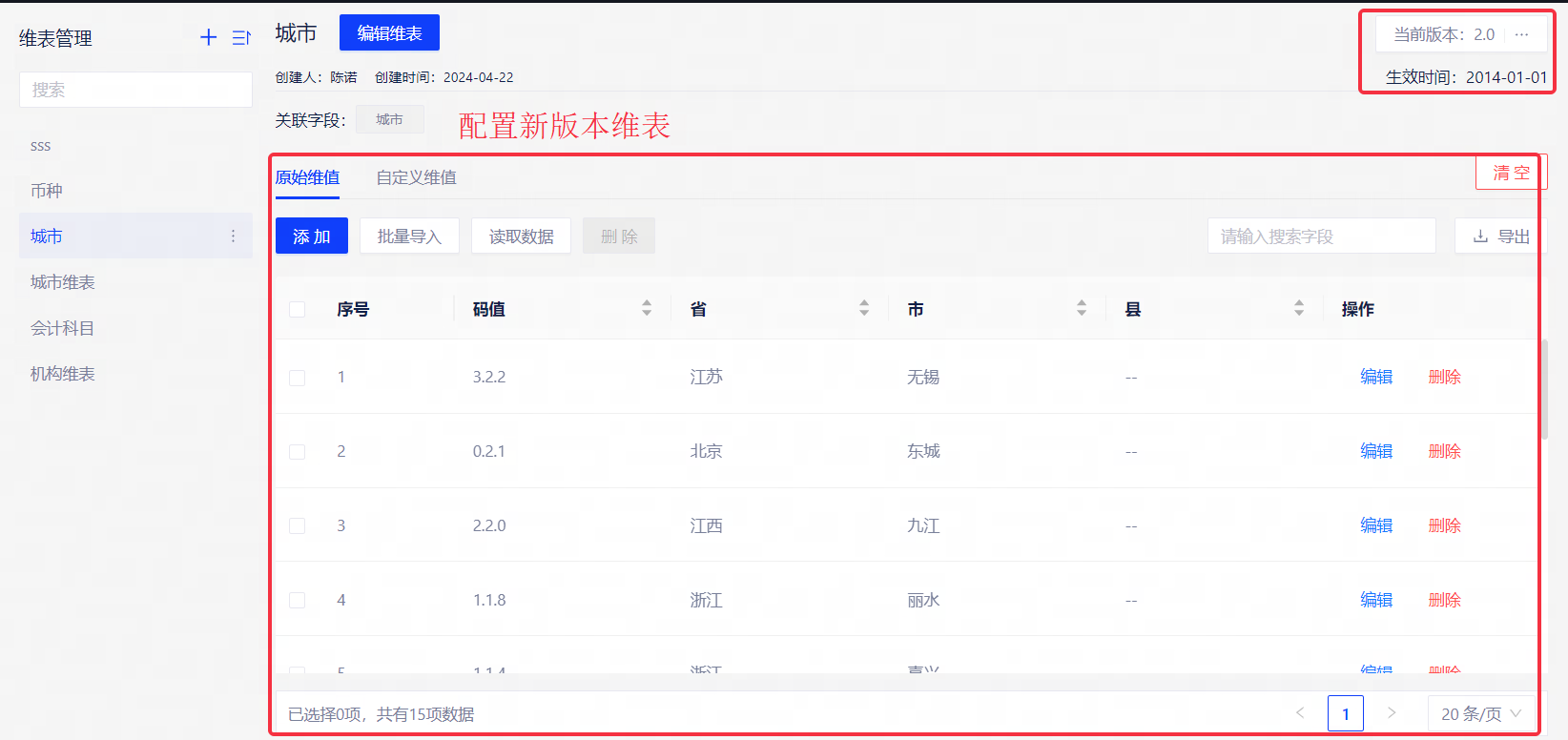Sort the 县 column using its sort arrows

coord(1299,308)
